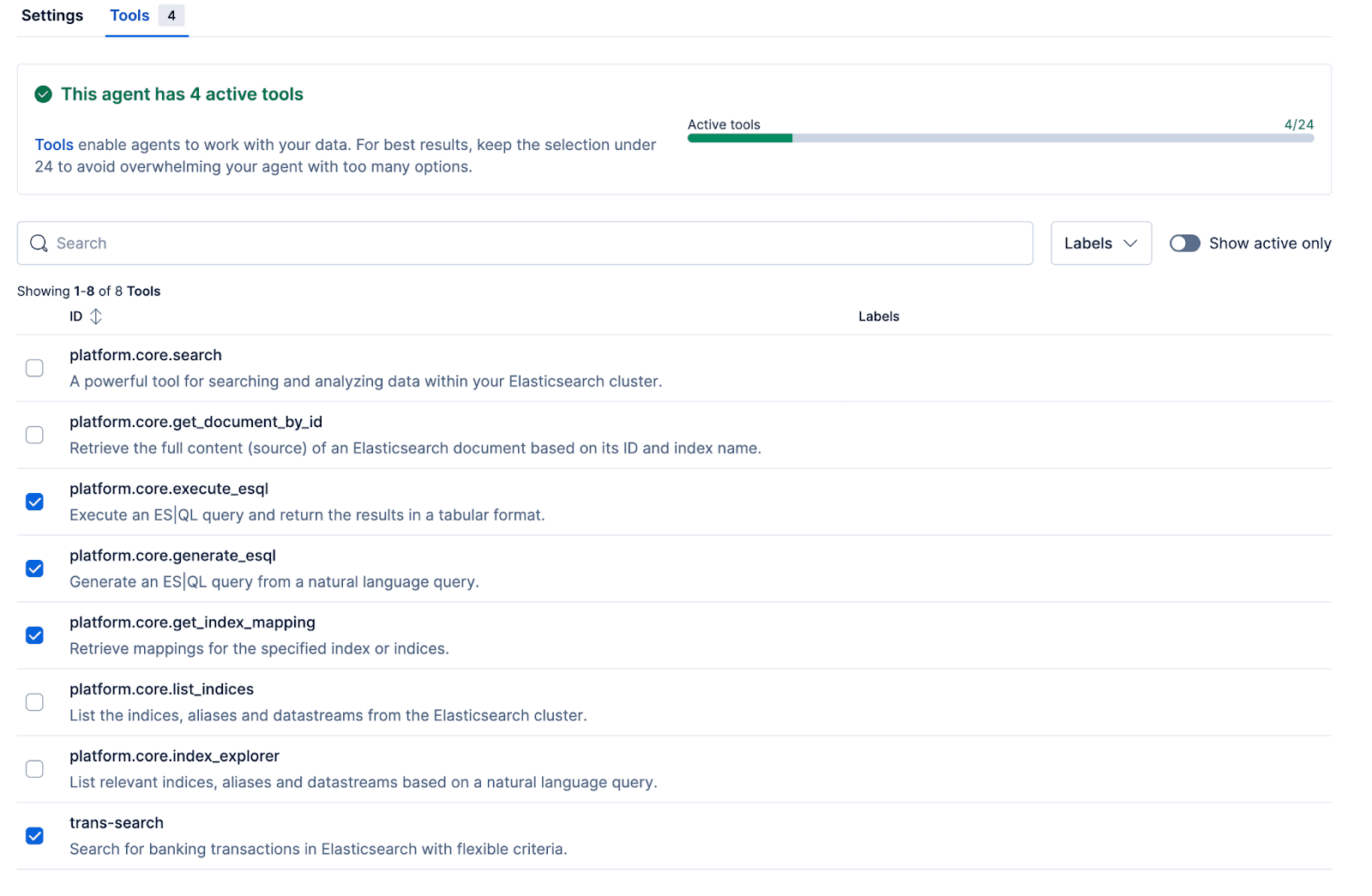Select the Tools tab

click(x=129, y=15)
